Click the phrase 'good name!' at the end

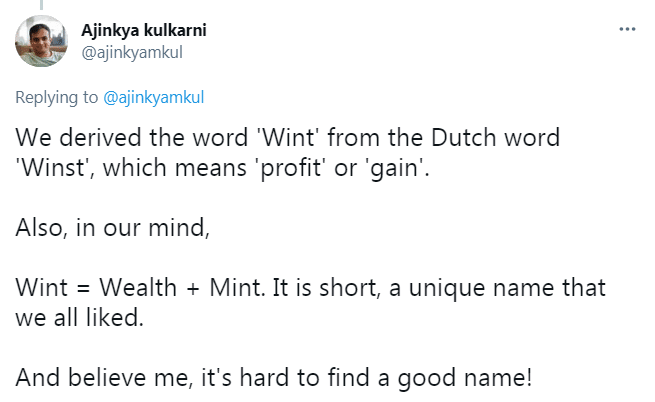tap(460, 378)
